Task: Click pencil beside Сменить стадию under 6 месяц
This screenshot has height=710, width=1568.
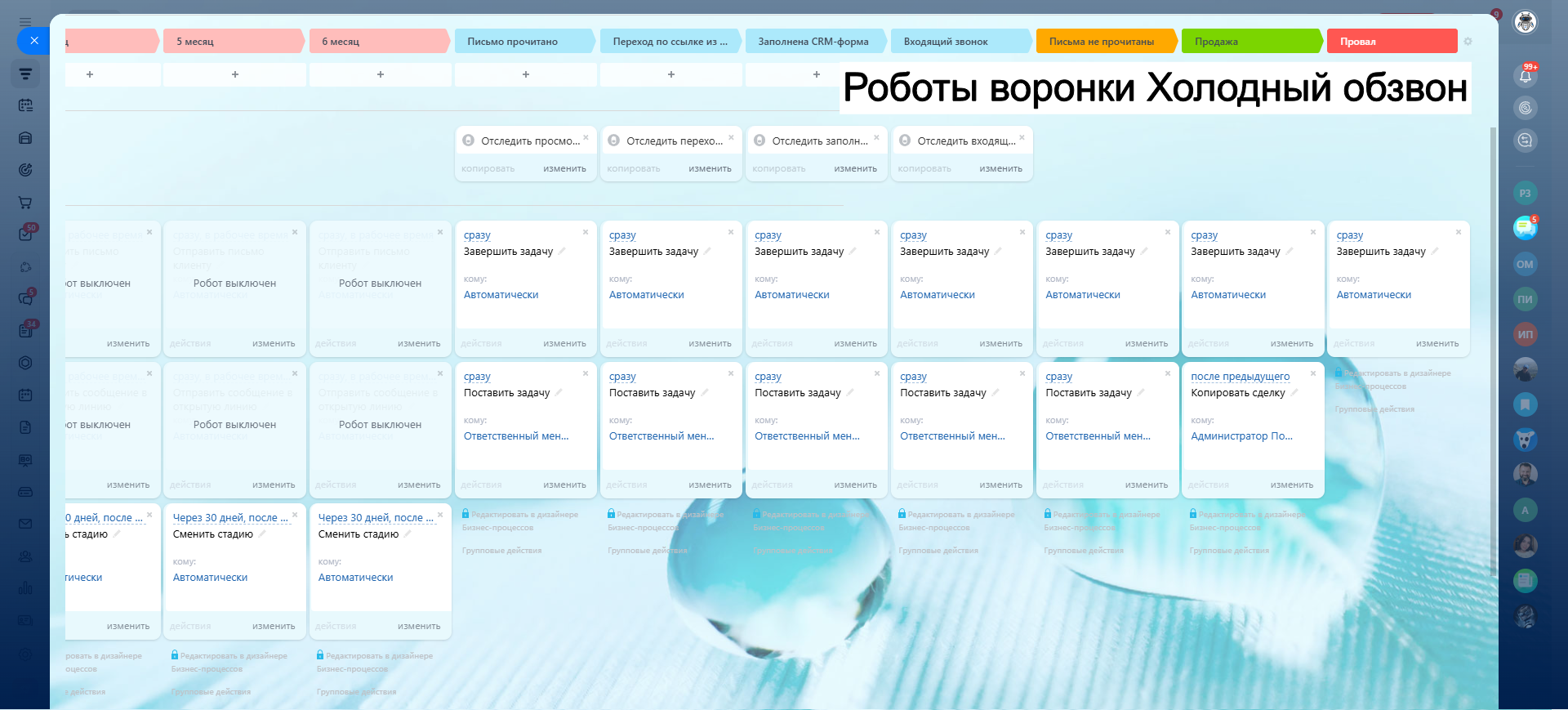Action: 408,534
